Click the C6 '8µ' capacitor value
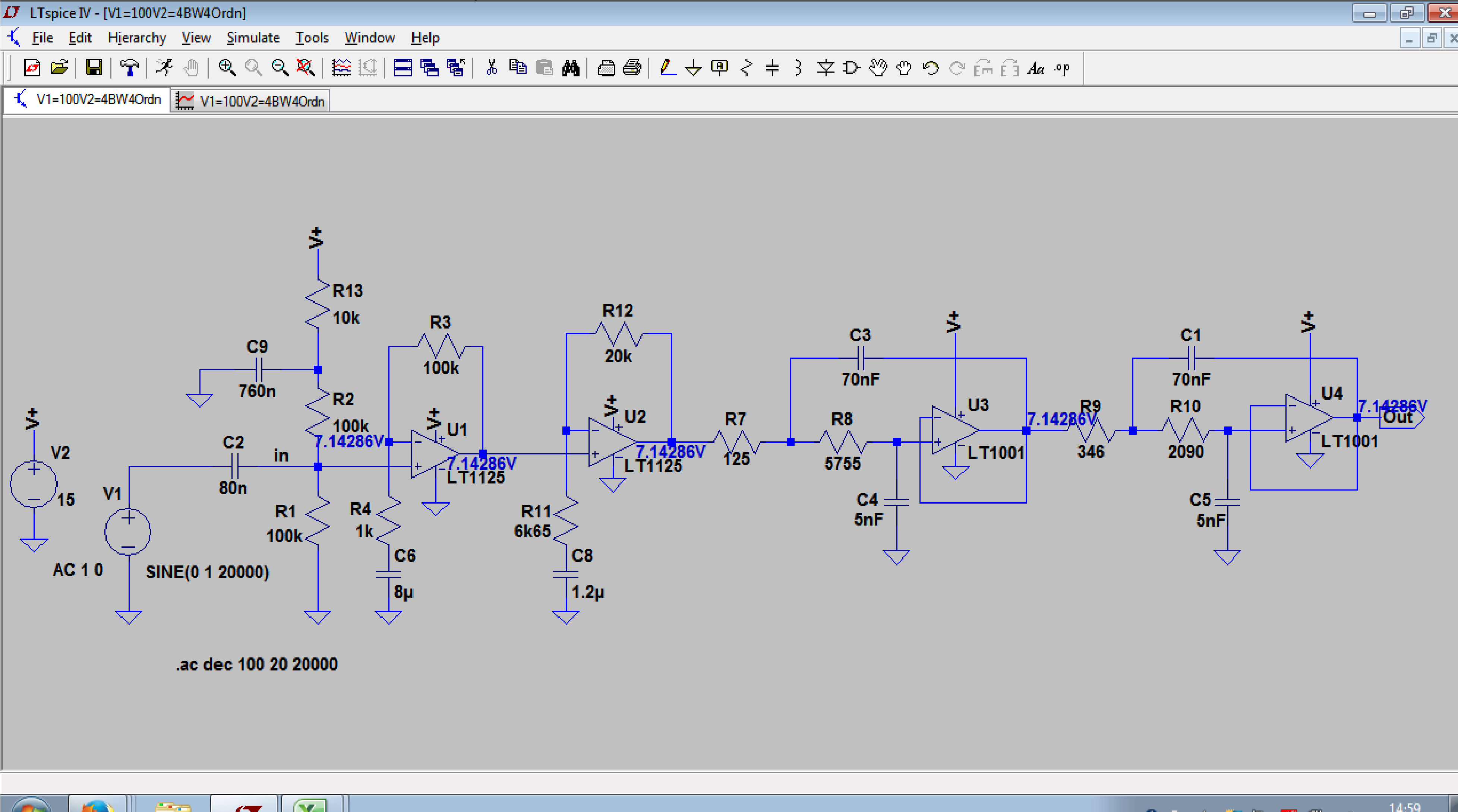Screen dimensions: 1458x812 click(x=404, y=592)
